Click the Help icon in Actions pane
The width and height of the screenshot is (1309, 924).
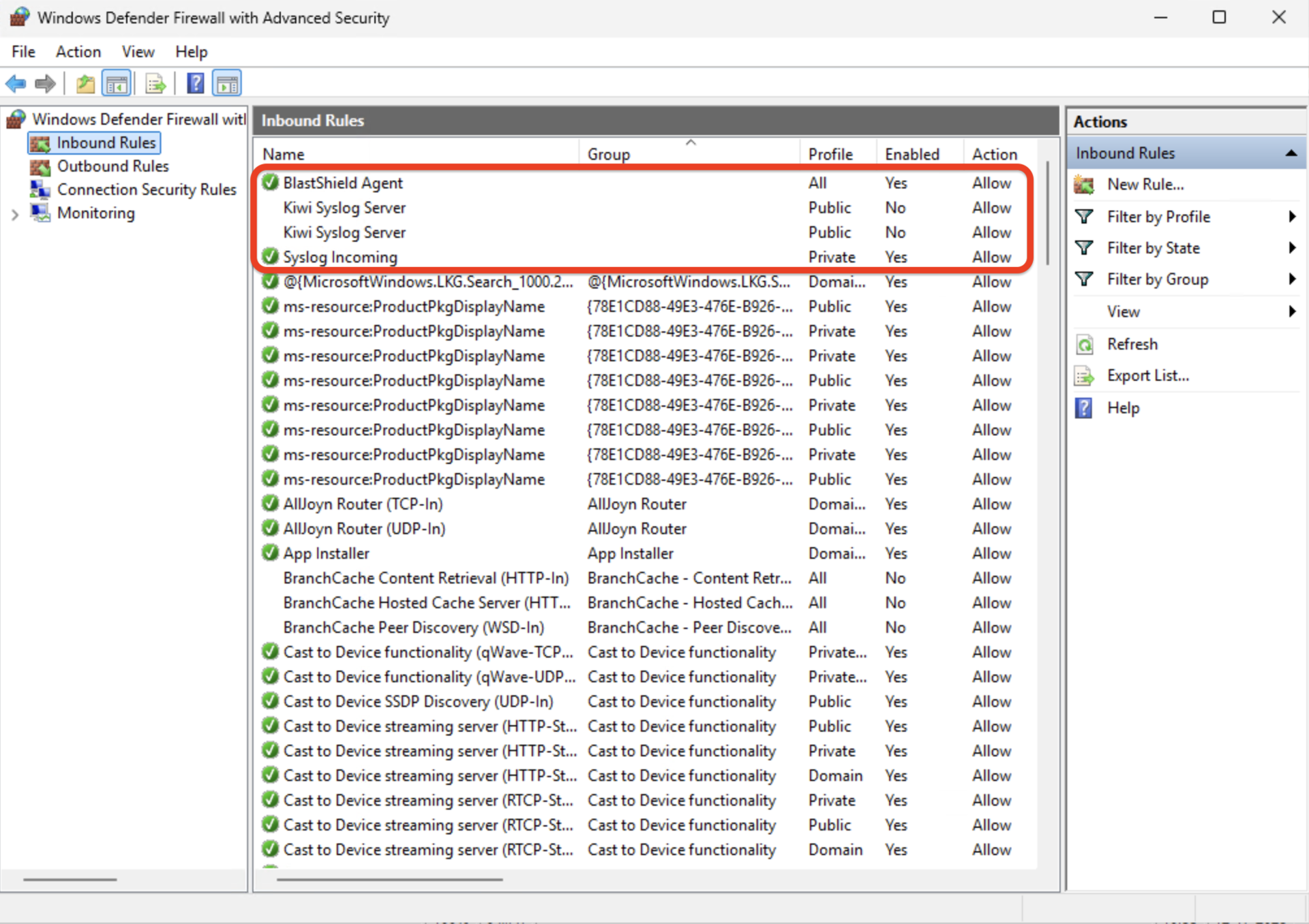tap(1084, 407)
